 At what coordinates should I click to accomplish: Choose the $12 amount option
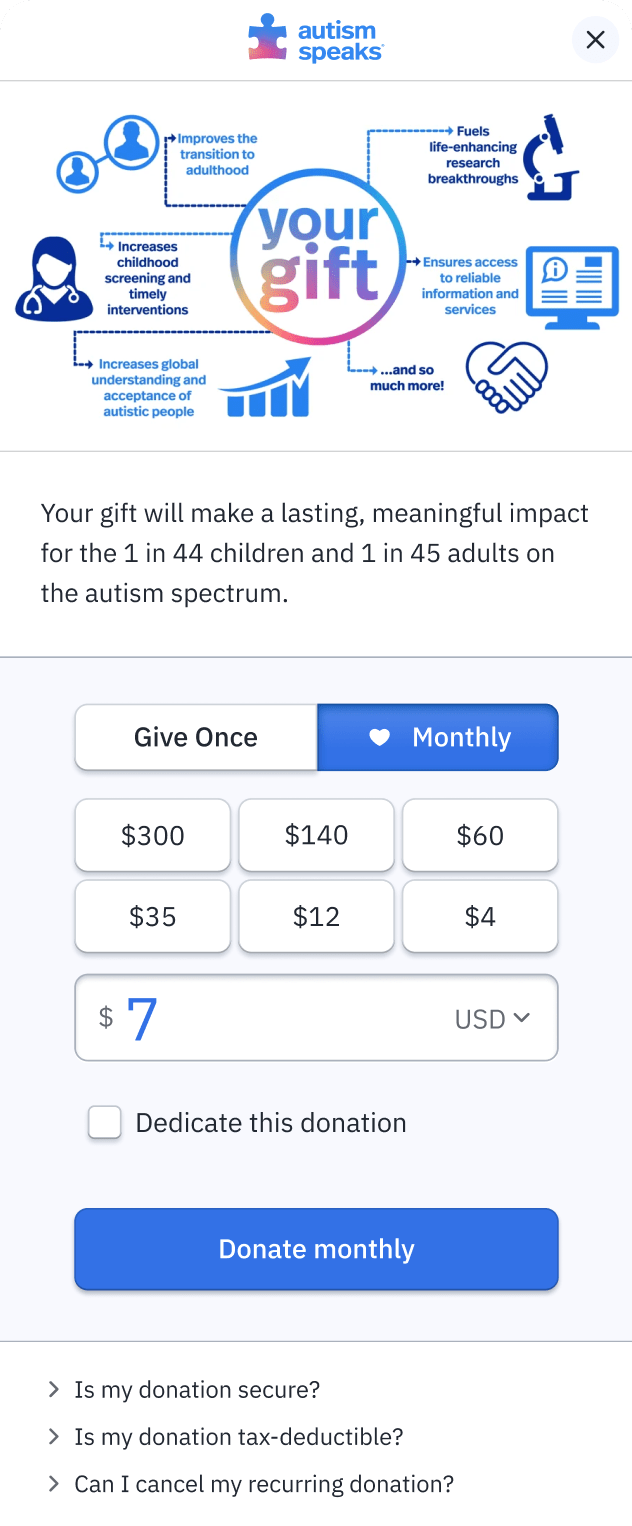(x=316, y=917)
